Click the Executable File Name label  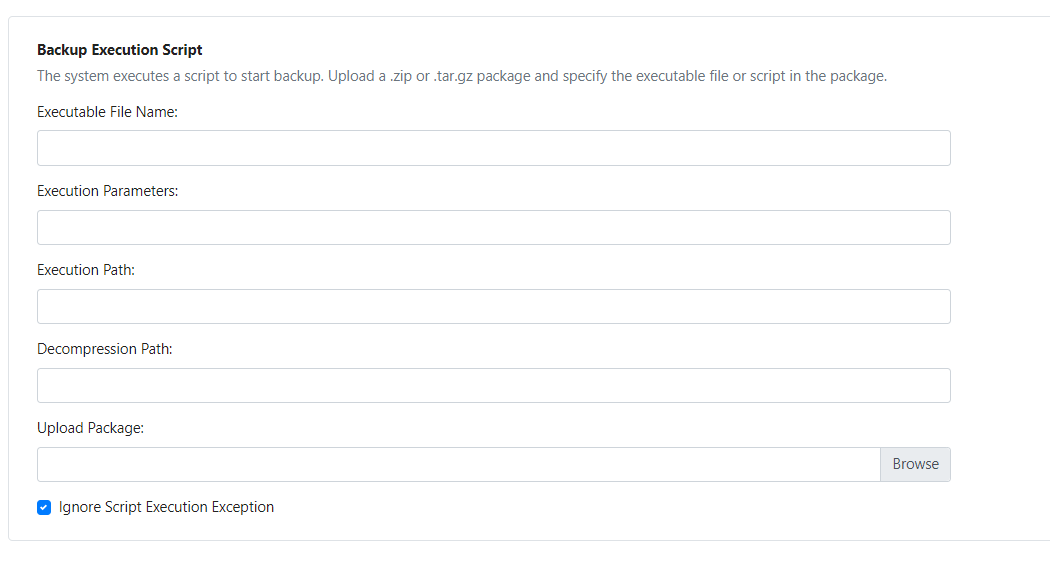pos(106,112)
